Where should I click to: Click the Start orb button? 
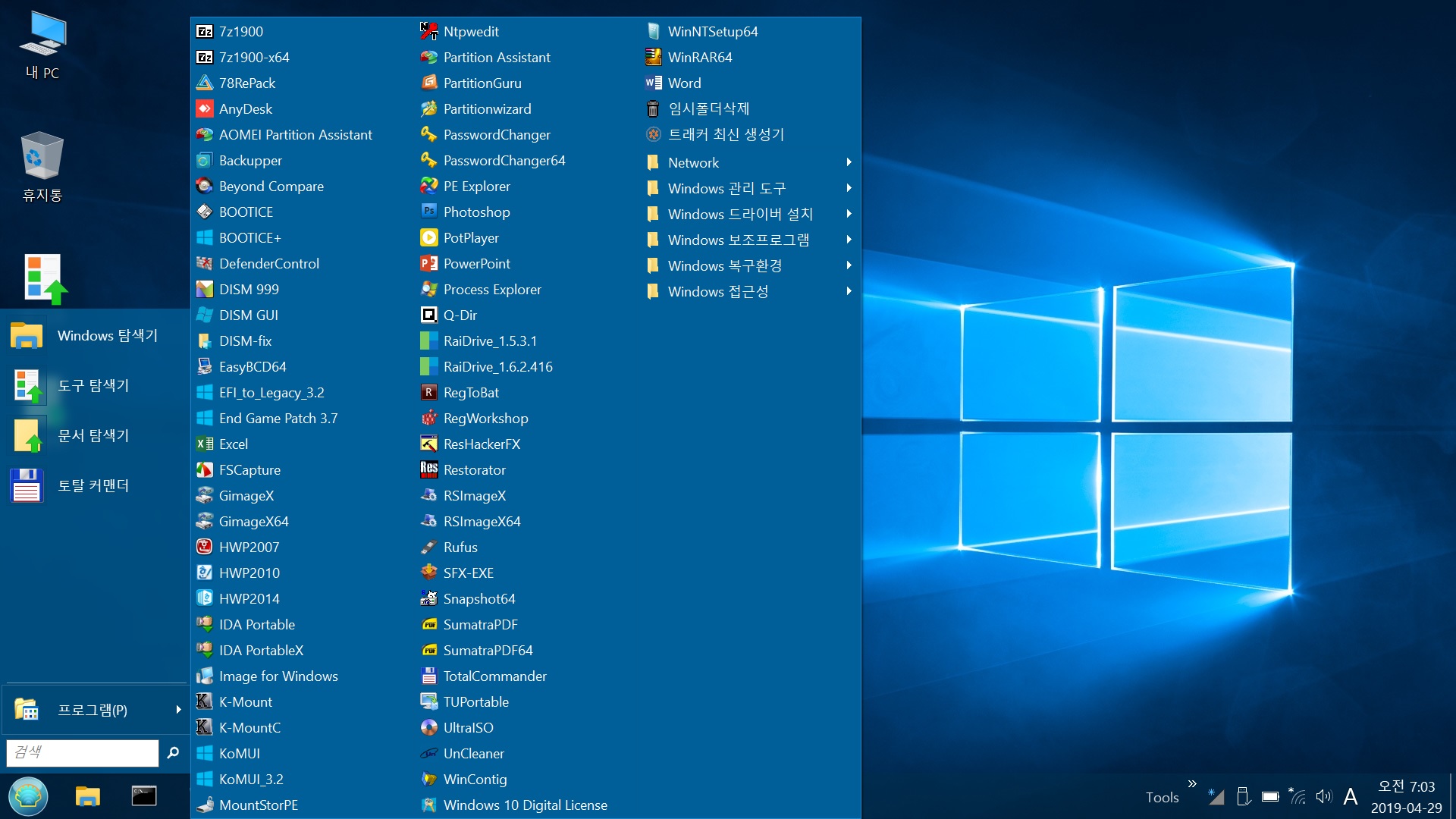(29, 795)
